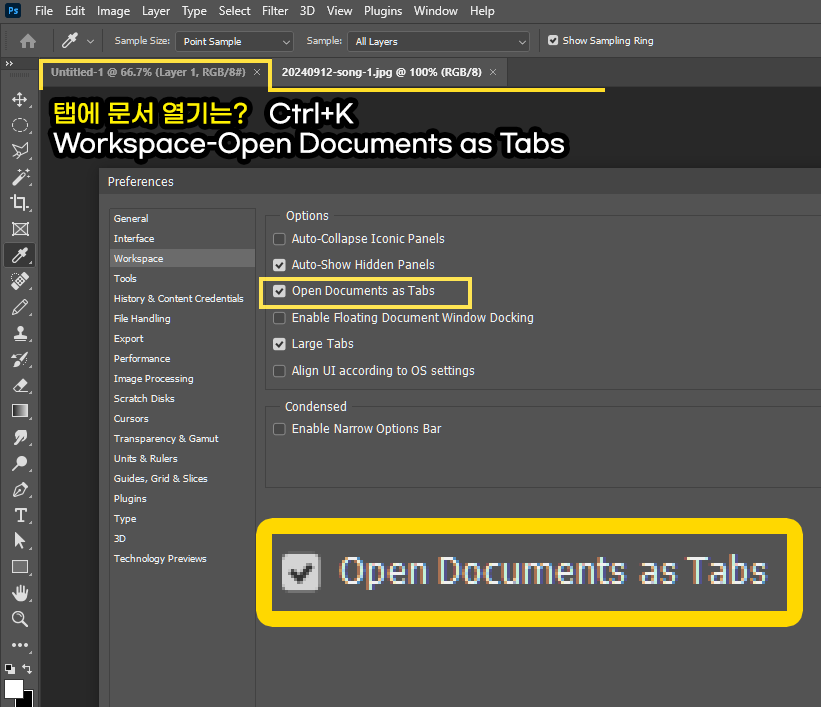Viewport: 821px width, 707px height.
Task: Select the Zoom tool
Action: pyautogui.click(x=20, y=619)
